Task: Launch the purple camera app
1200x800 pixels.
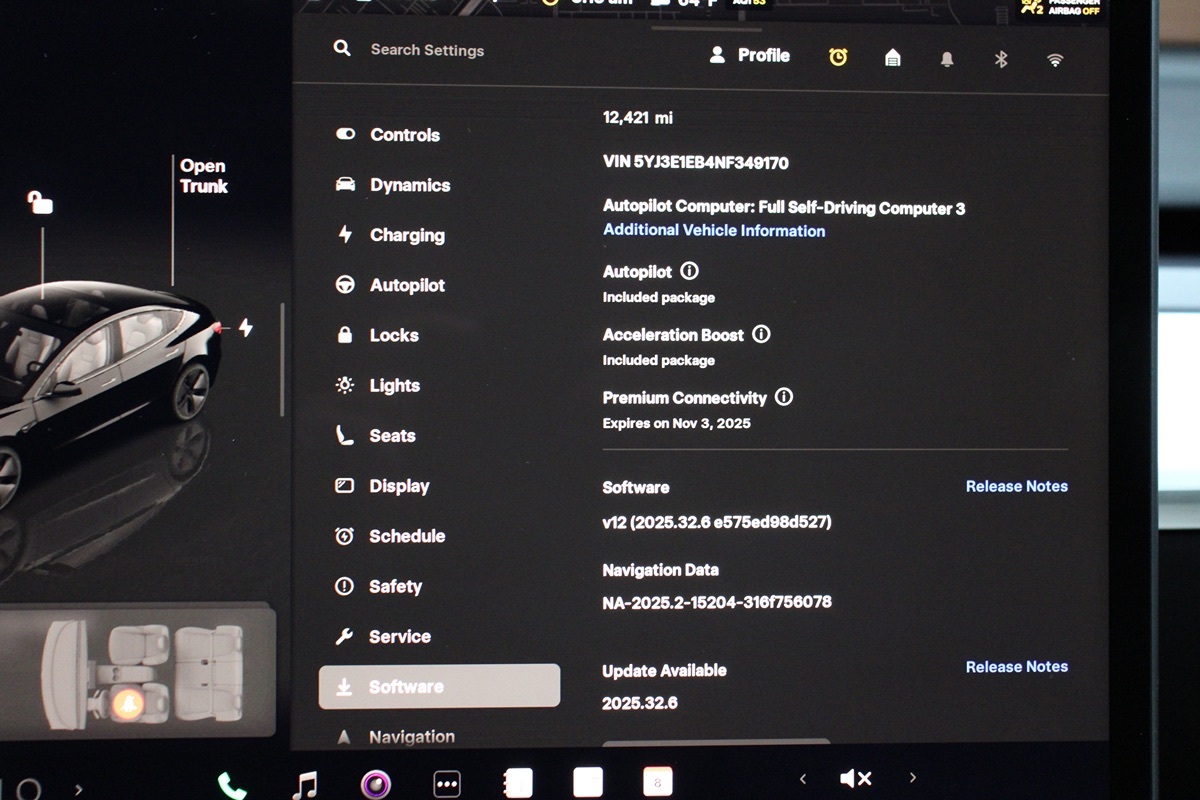Action: click(376, 785)
